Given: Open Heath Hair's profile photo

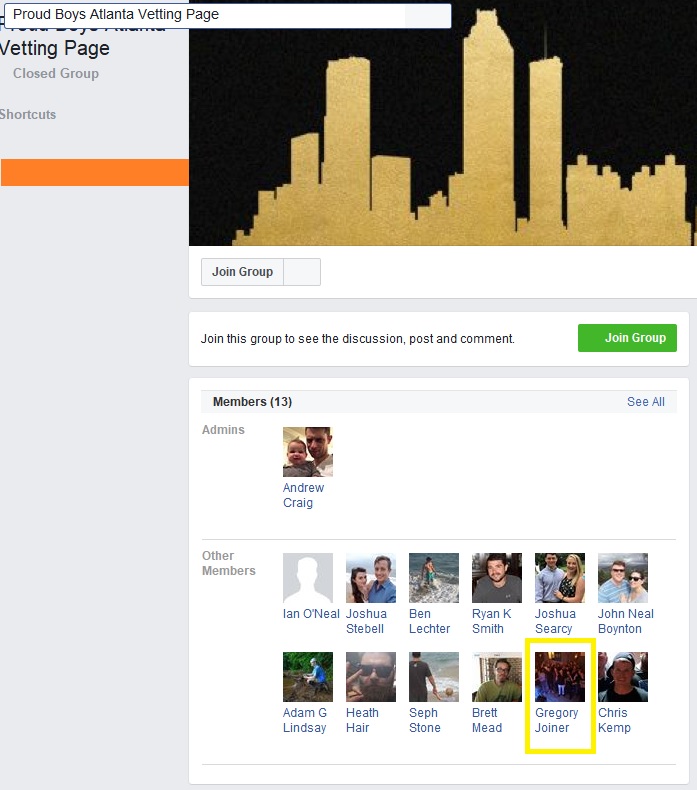Looking at the screenshot, I should [x=371, y=677].
